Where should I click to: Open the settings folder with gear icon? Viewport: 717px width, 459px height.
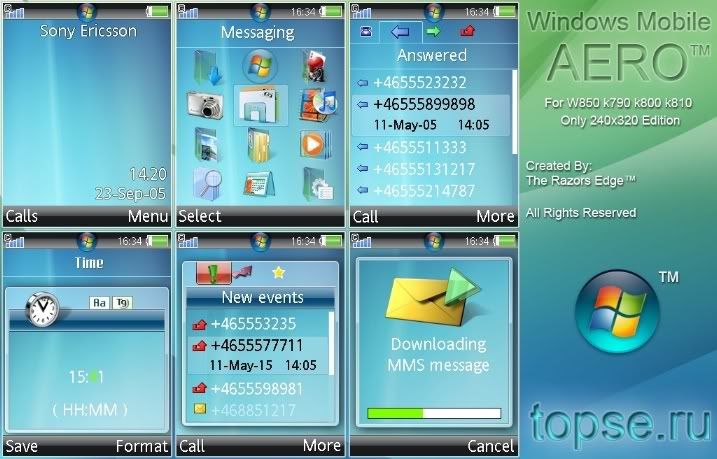click(318, 184)
